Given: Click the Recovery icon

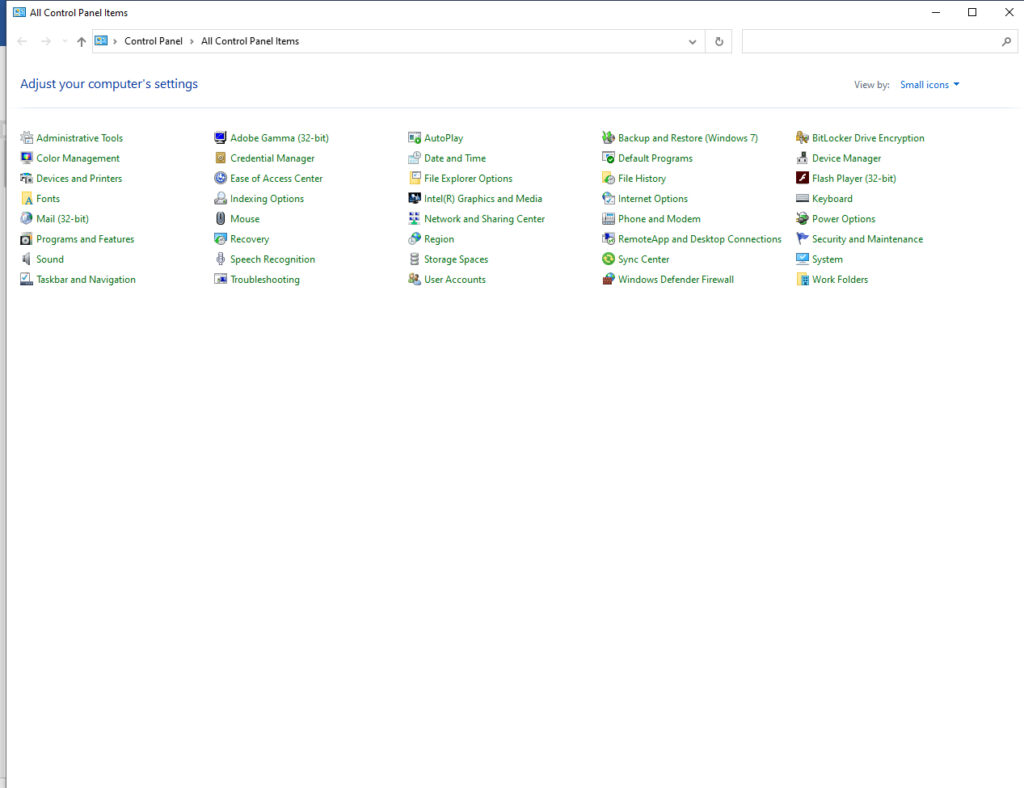Looking at the screenshot, I should tap(220, 239).
